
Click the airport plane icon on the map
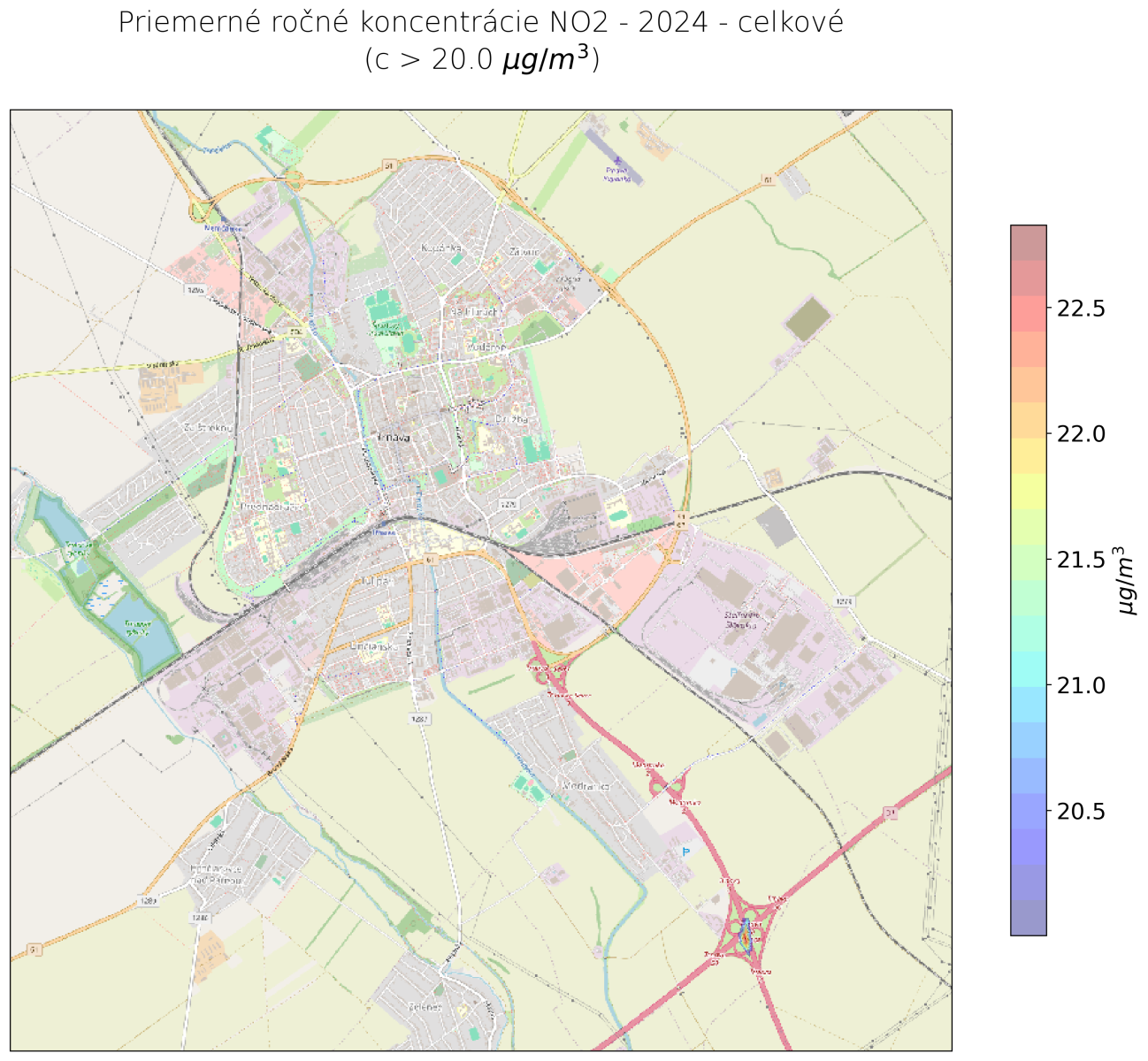coord(618,160)
